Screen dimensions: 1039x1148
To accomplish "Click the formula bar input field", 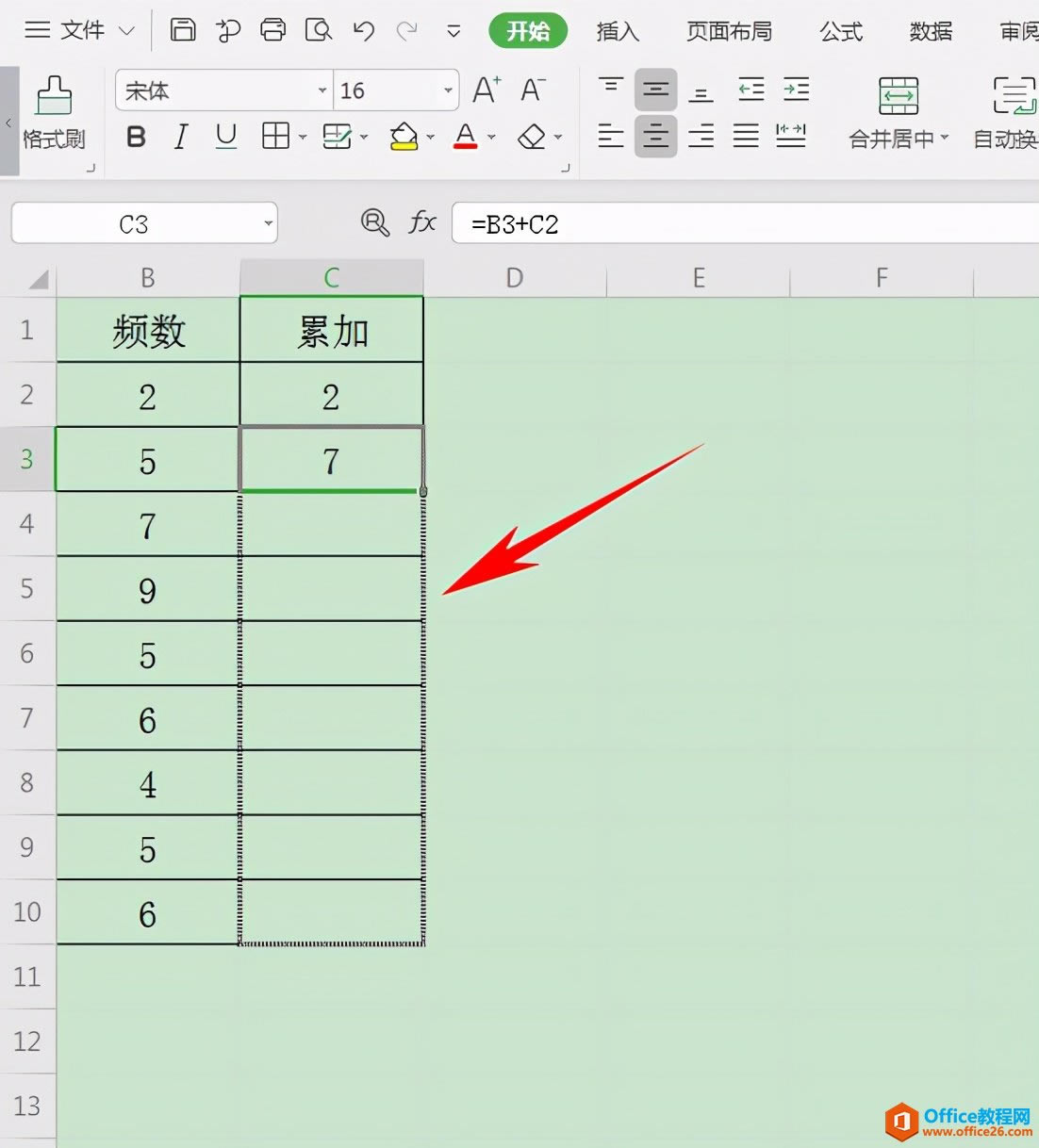I will (x=745, y=223).
